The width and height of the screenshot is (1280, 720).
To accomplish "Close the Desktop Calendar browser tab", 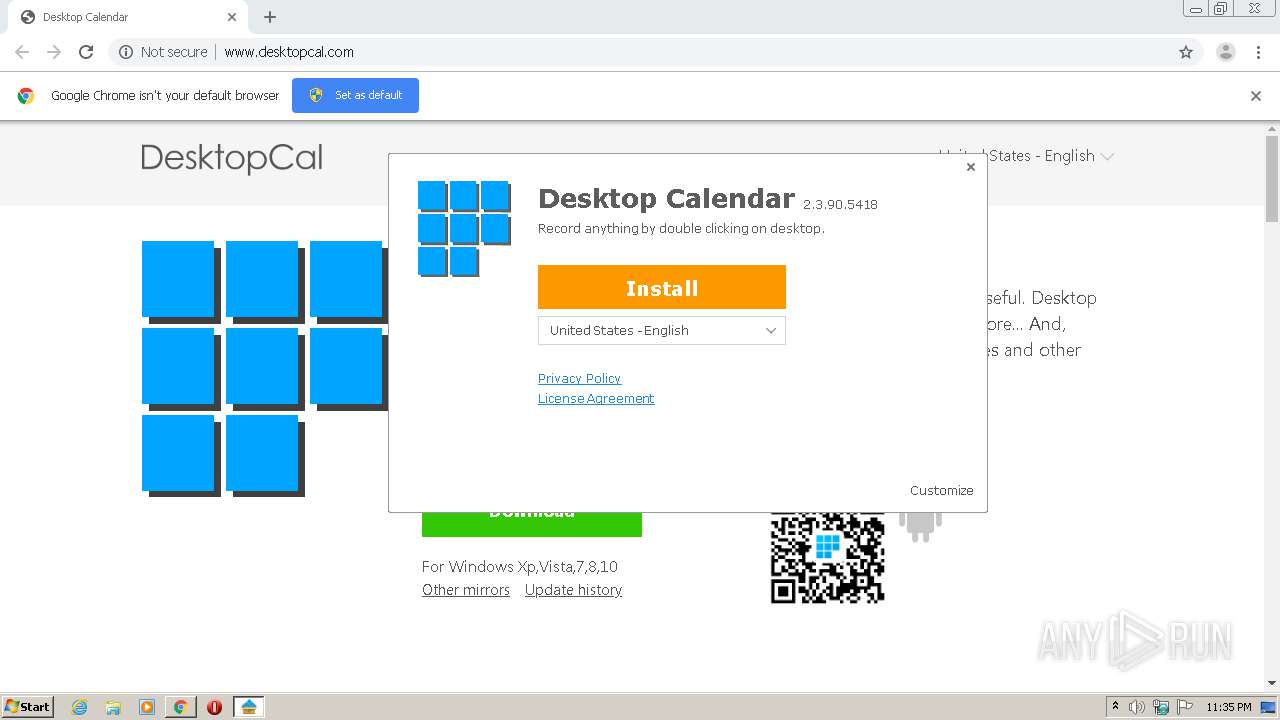I will (x=232, y=17).
